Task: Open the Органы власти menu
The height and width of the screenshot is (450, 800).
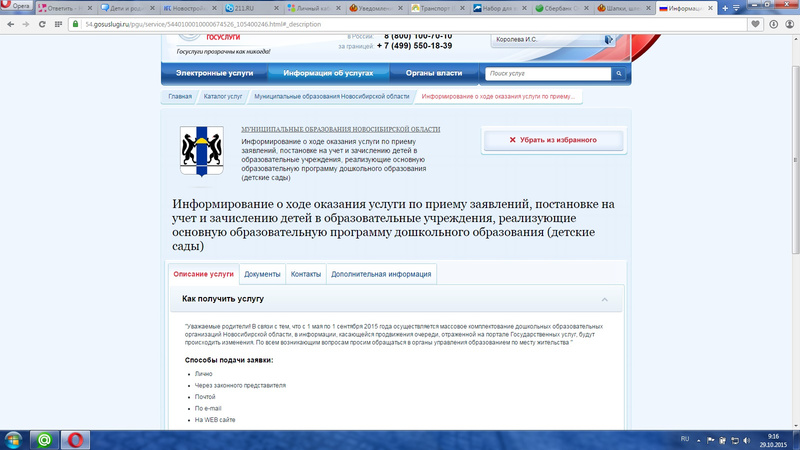Action: [x=434, y=73]
